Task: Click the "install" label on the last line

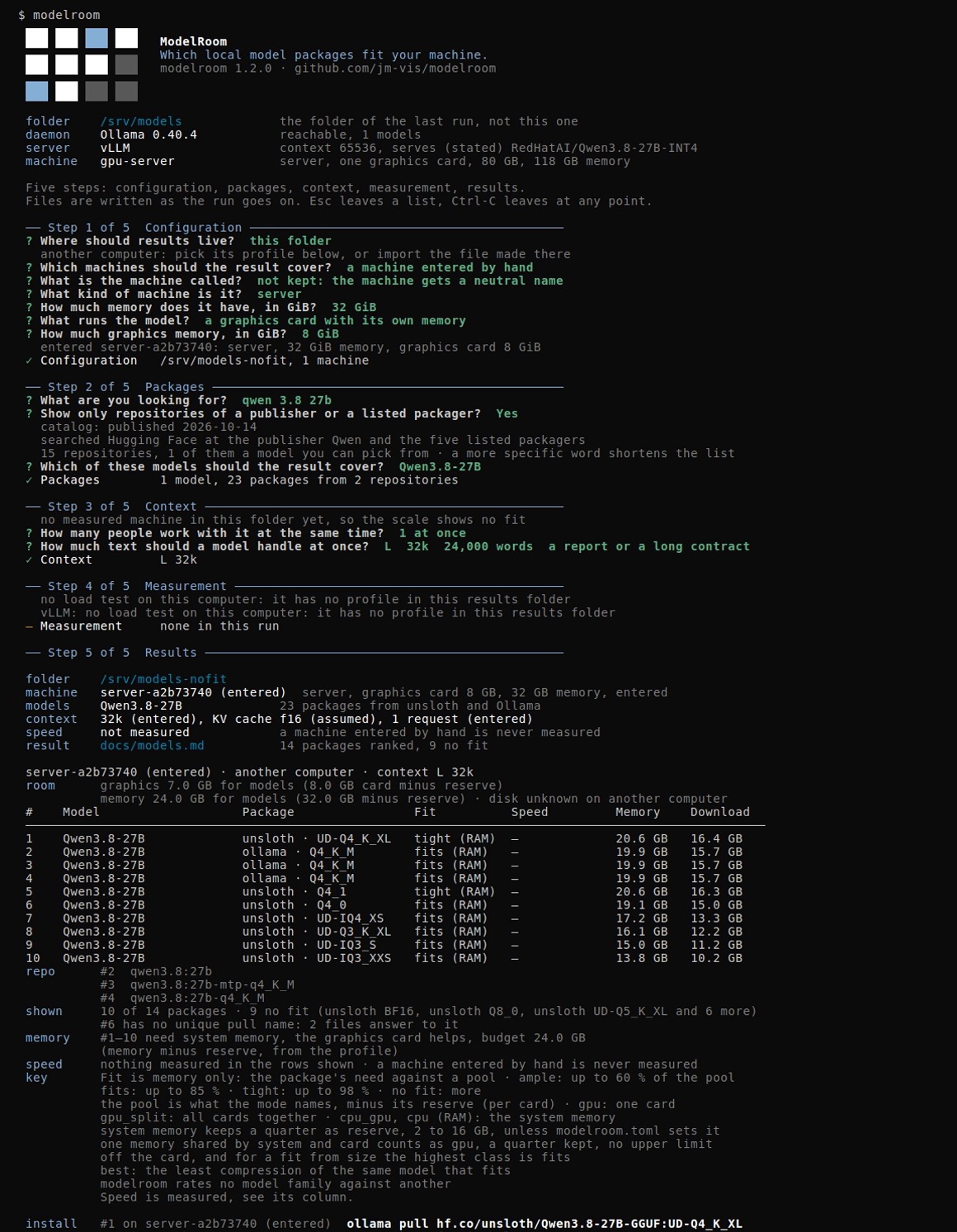Action: [x=51, y=1223]
